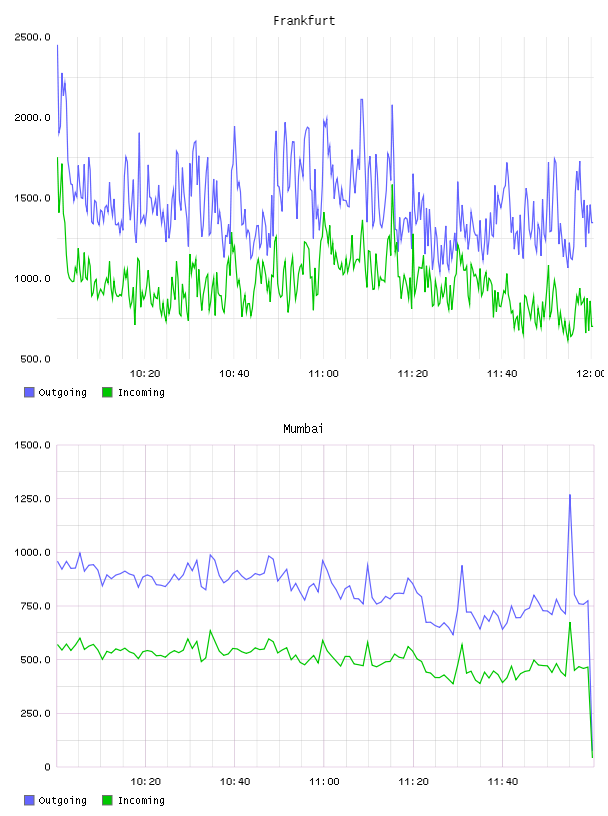Click the 11:40 time label on Frankfurt chart

(502, 374)
